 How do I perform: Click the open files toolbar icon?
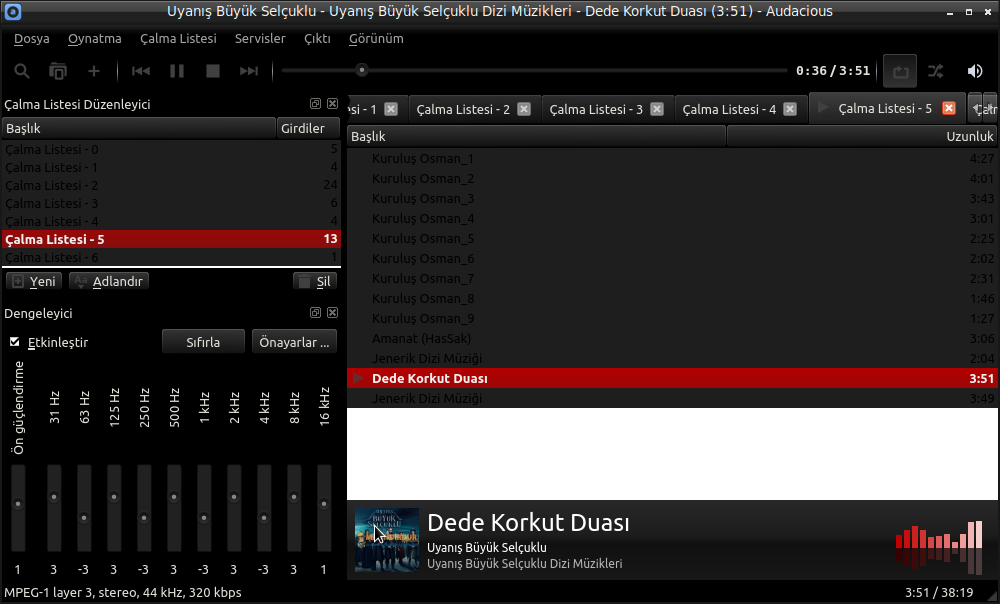tap(58, 71)
